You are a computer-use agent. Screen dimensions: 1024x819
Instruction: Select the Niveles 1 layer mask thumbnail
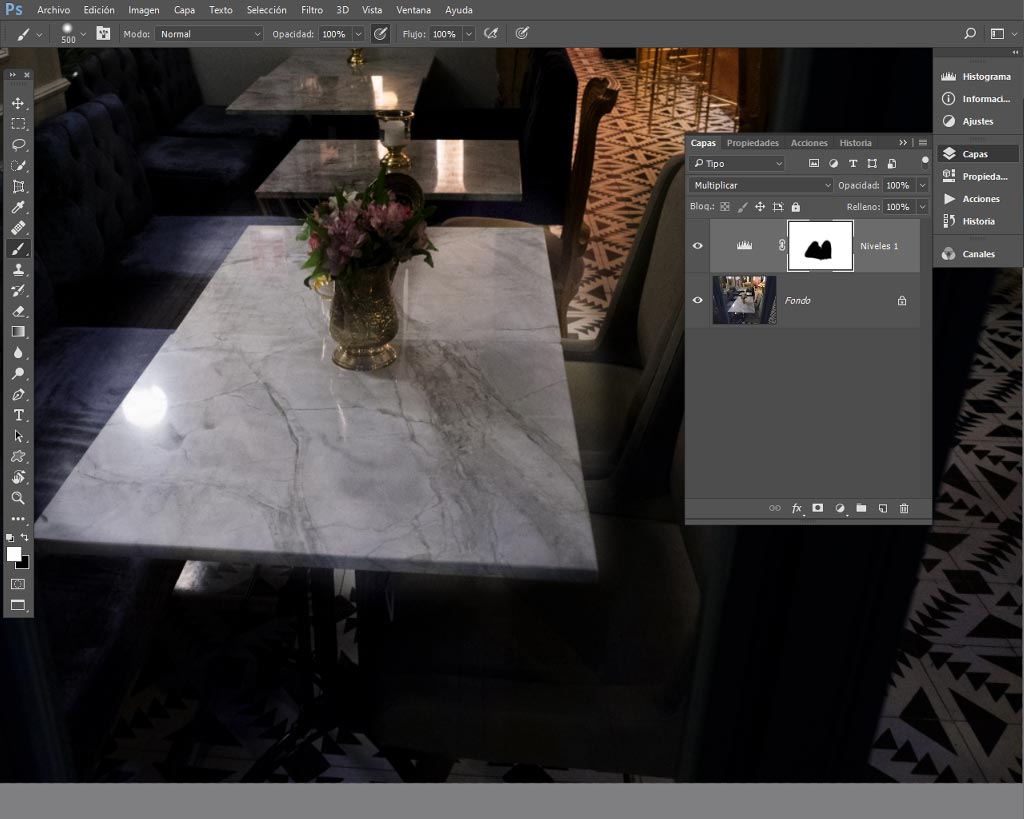coord(820,246)
